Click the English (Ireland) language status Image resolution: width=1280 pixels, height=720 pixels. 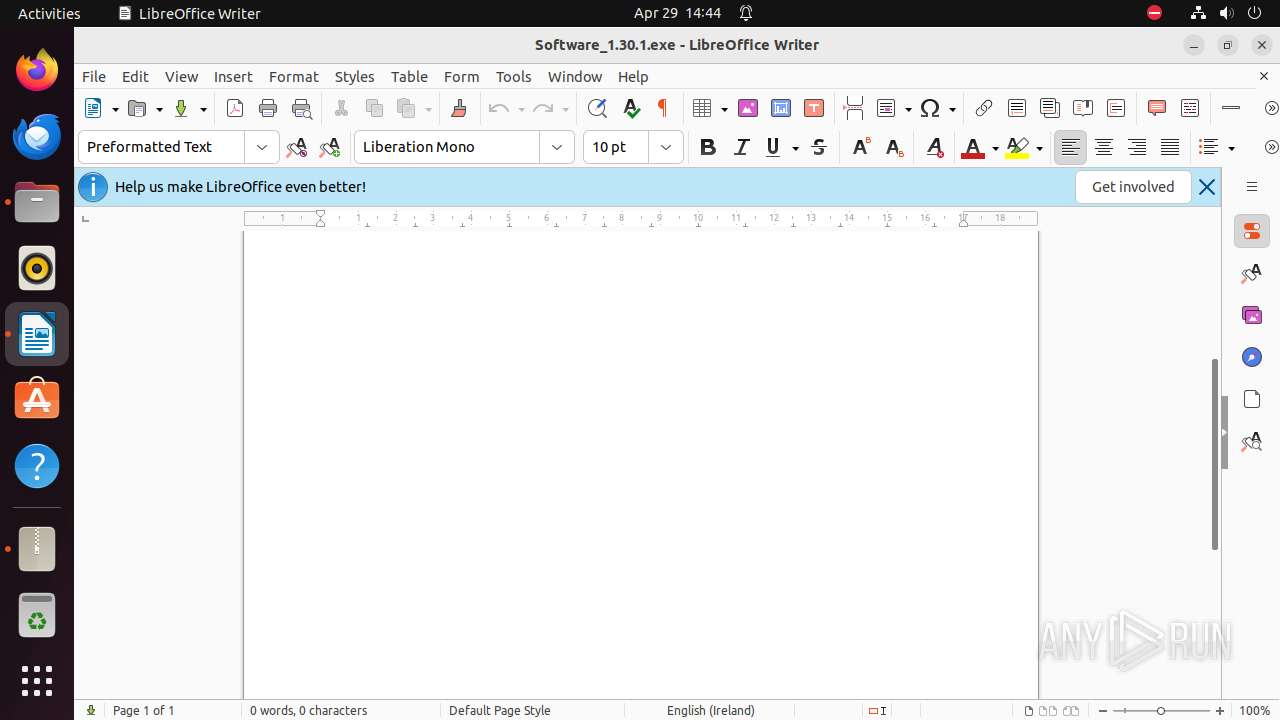[x=711, y=711]
